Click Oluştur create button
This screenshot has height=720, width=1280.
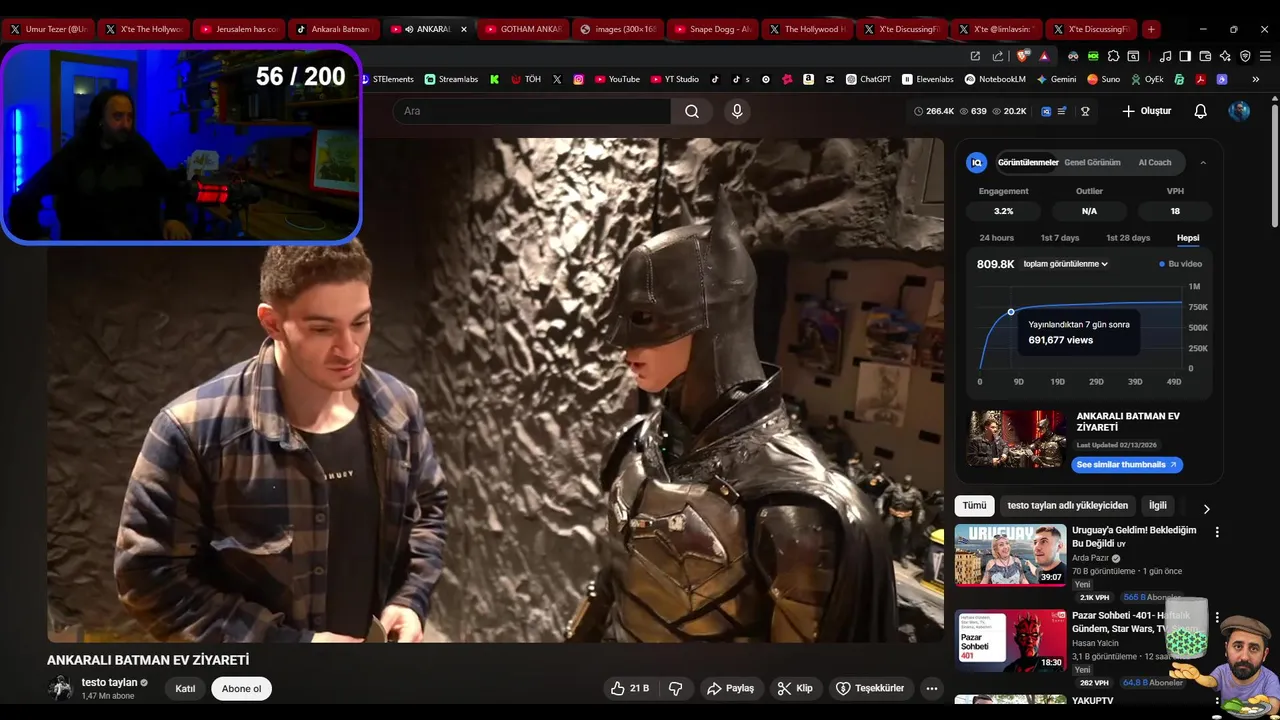(1146, 111)
